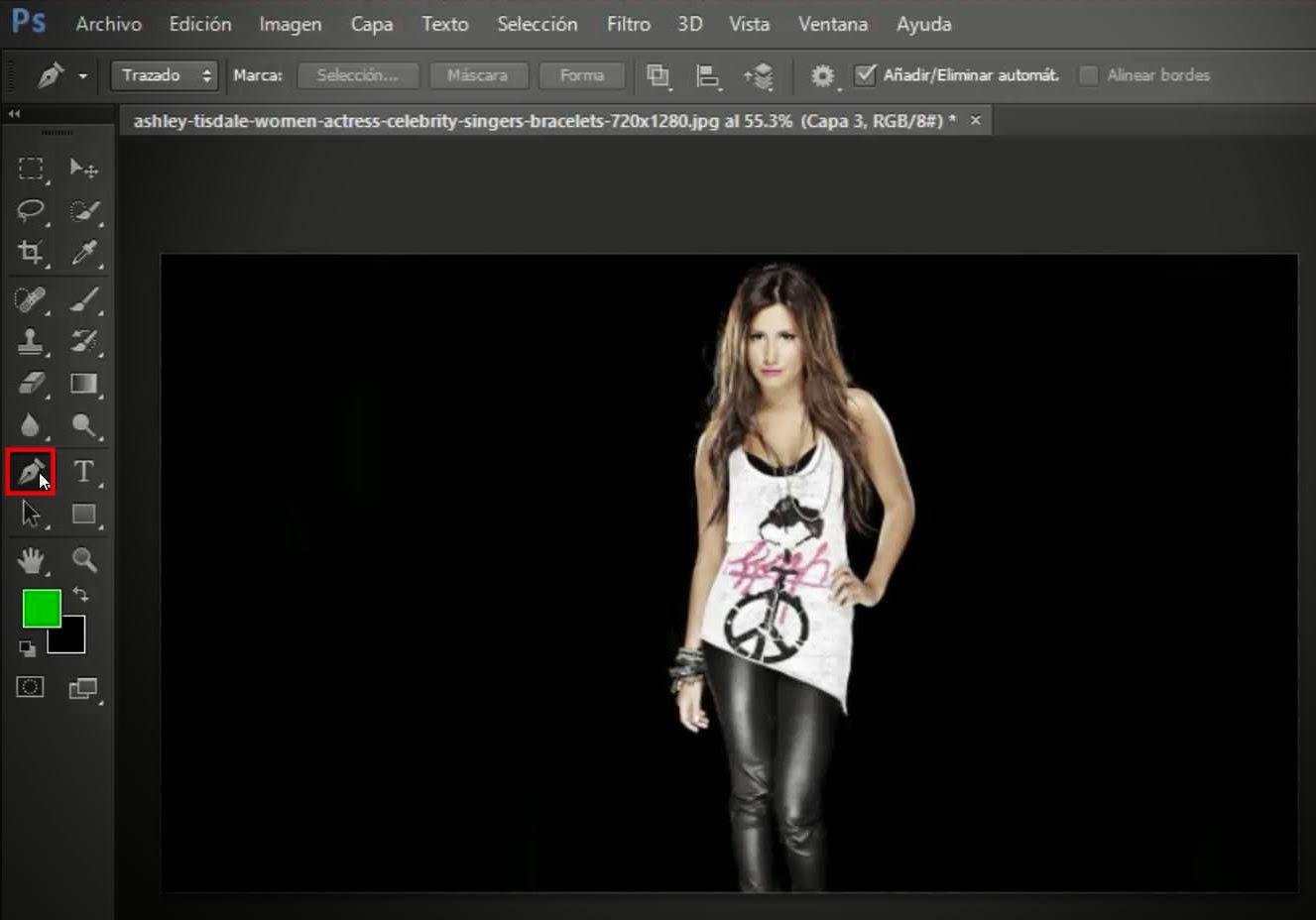The image size is (1316, 920).
Task: Select the Pen tool in toolbox
Action: (31, 471)
